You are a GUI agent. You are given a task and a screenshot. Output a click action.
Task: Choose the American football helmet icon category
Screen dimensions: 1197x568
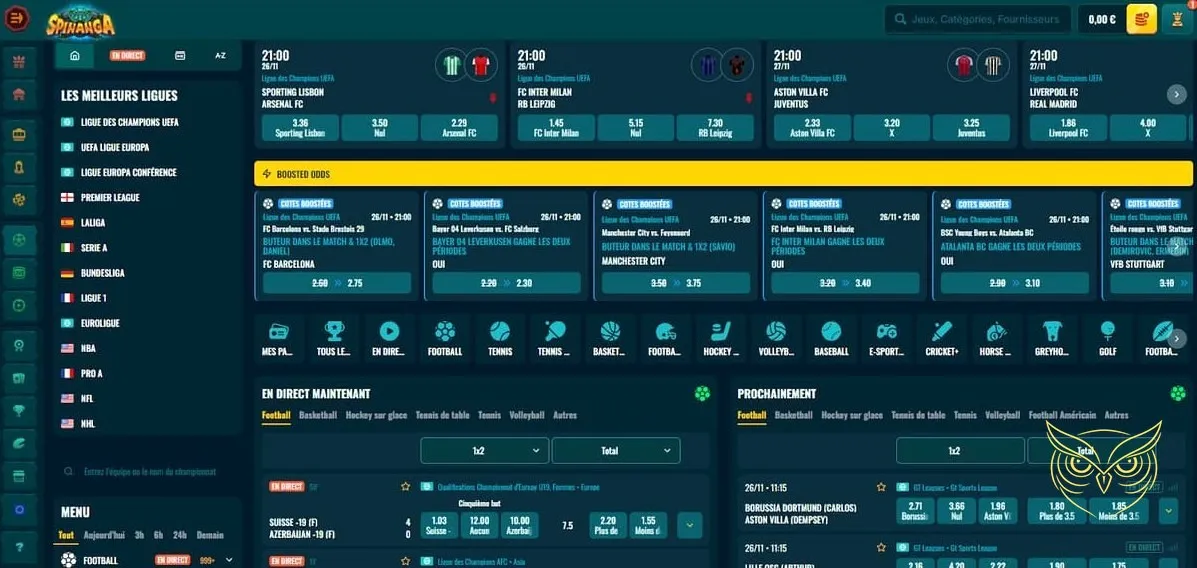(666, 339)
